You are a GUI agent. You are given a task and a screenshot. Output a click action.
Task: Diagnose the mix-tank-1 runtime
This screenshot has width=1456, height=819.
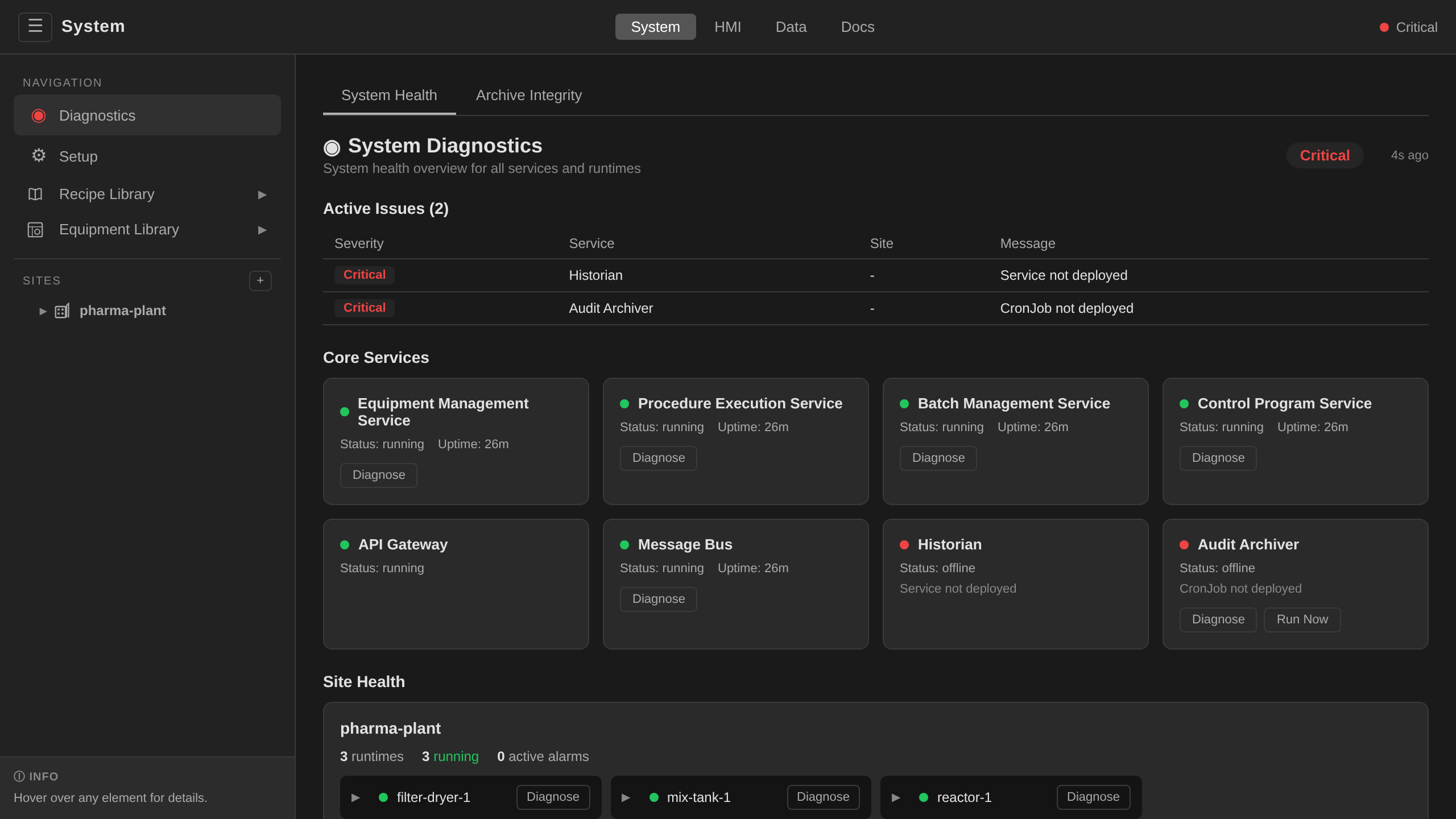pyautogui.click(x=823, y=797)
